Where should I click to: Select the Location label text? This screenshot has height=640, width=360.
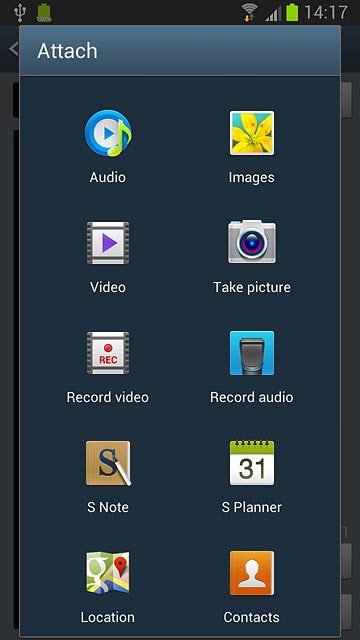click(108, 617)
